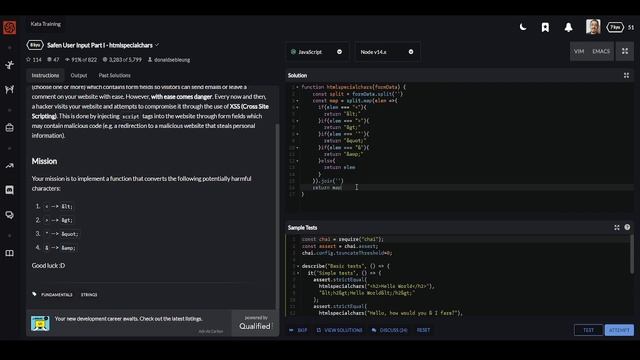The image size is (640, 360).
Task: Open the briefcase jobs sidebar icon
Action: pos(9,128)
